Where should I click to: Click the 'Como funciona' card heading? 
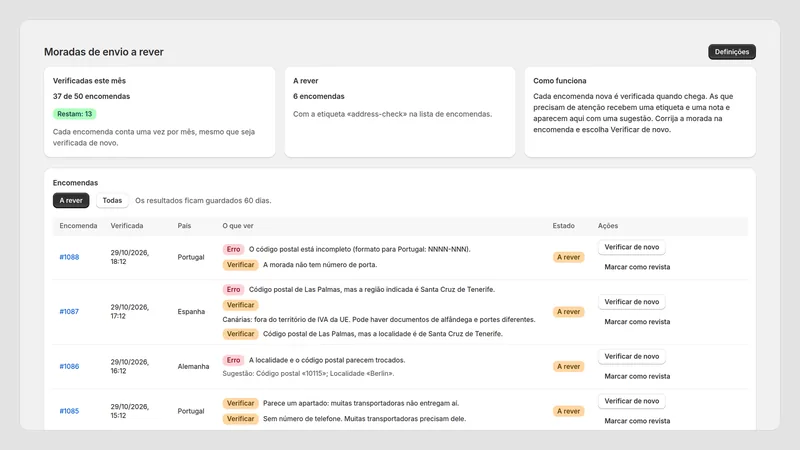560,81
